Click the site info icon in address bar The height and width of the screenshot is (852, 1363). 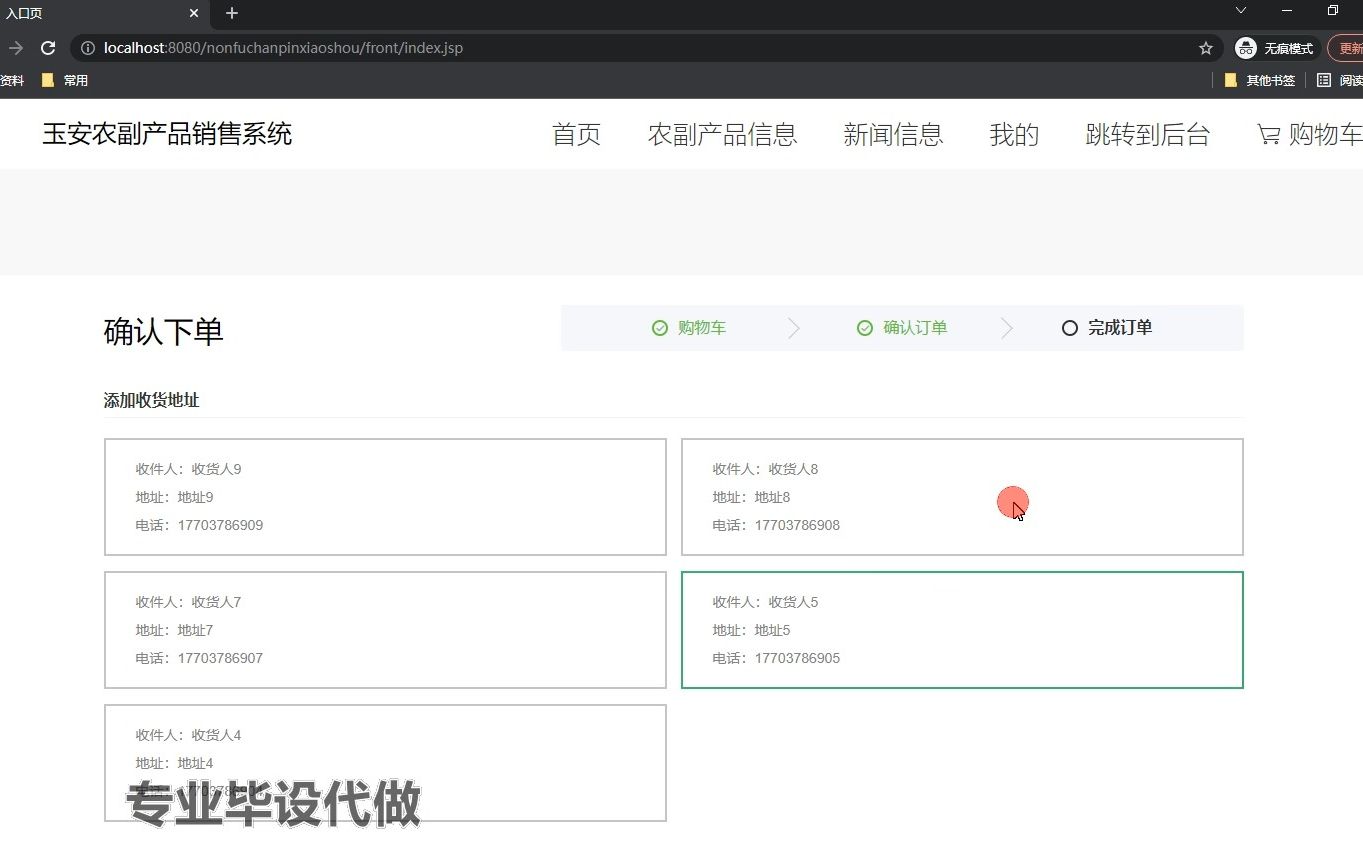click(87, 48)
